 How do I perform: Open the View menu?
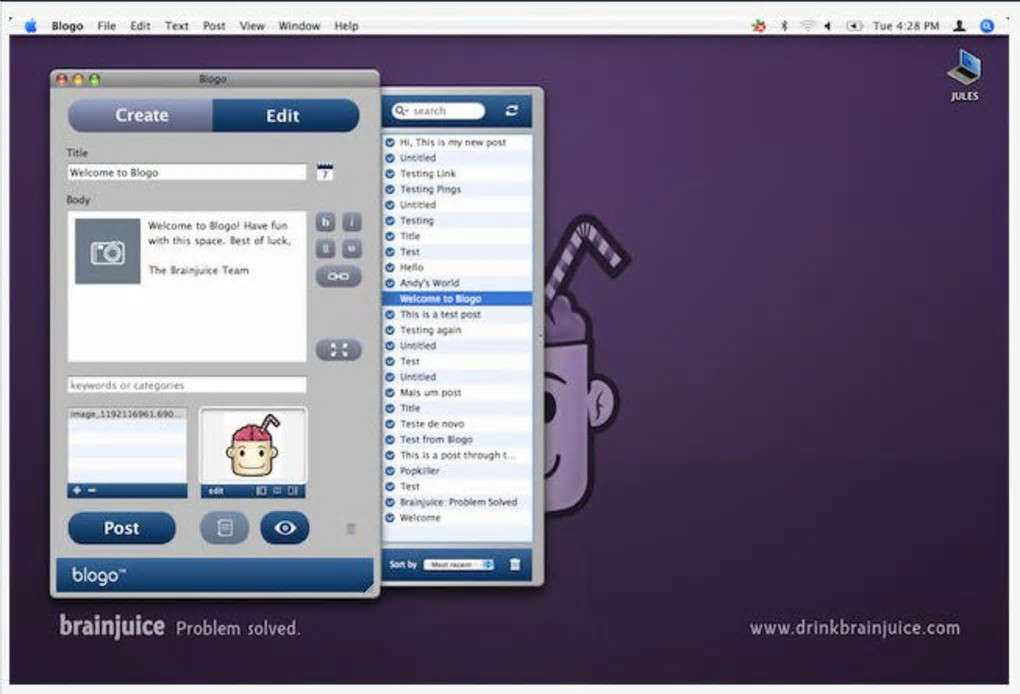(252, 26)
